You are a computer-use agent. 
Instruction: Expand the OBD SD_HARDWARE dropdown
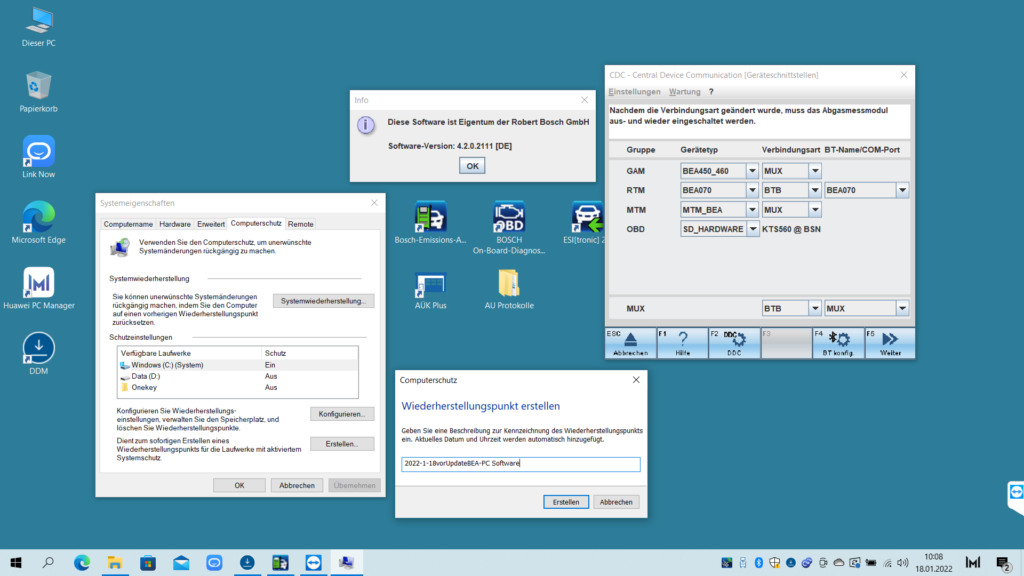click(x=752, y=229)
